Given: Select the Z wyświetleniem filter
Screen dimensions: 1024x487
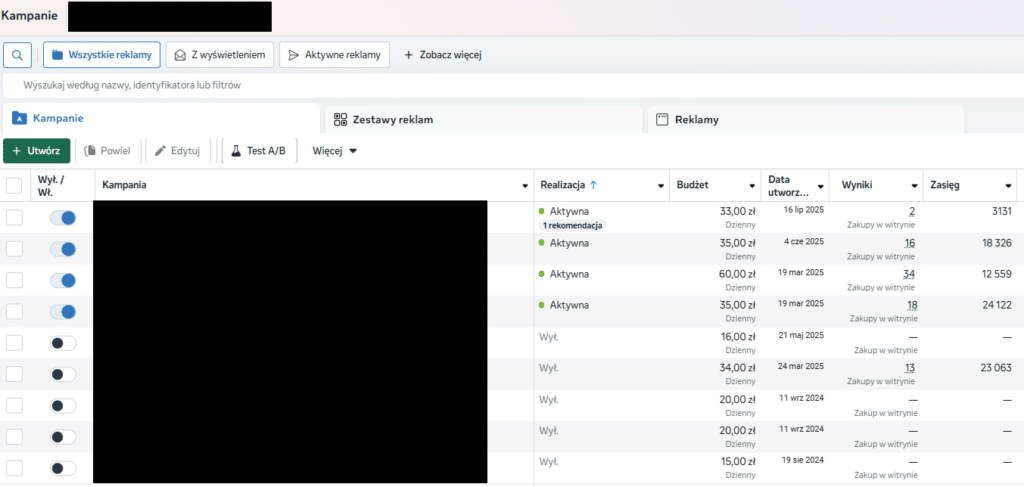Looking at the screenshot, I should coord(221,55).
